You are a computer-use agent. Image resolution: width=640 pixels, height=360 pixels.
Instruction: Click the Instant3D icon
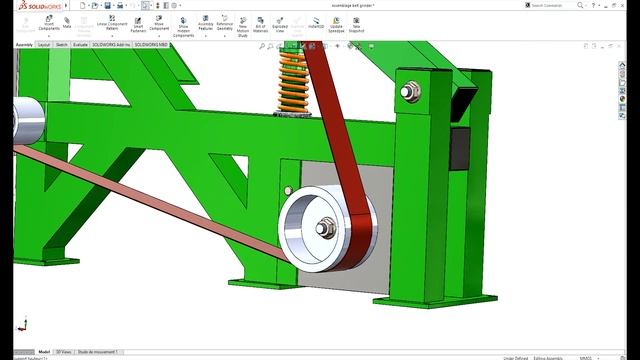[x=316, y=20]
